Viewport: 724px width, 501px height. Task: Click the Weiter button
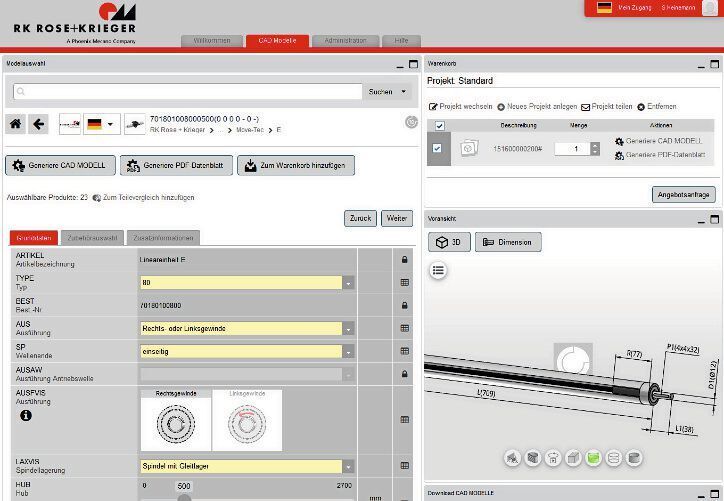397,218
